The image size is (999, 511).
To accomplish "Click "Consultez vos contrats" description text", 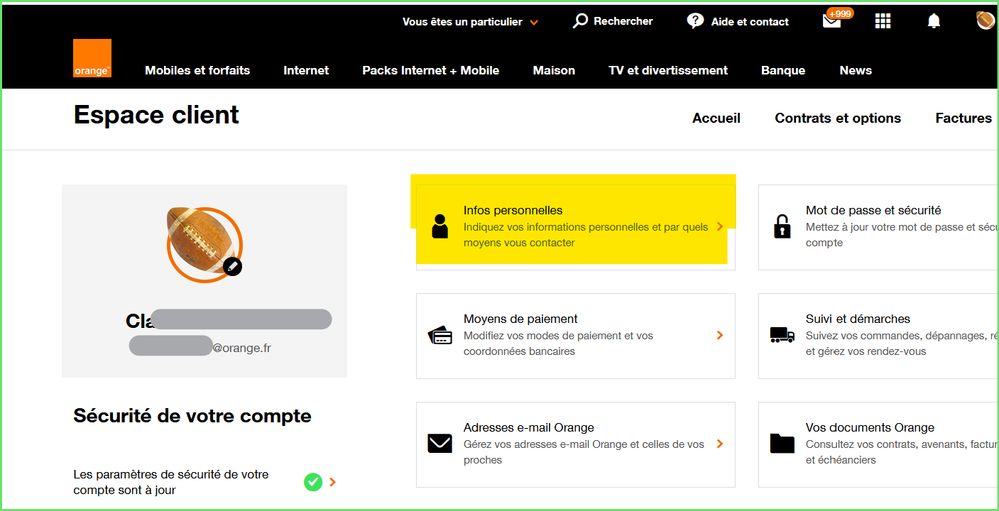I will pos(901,452).
